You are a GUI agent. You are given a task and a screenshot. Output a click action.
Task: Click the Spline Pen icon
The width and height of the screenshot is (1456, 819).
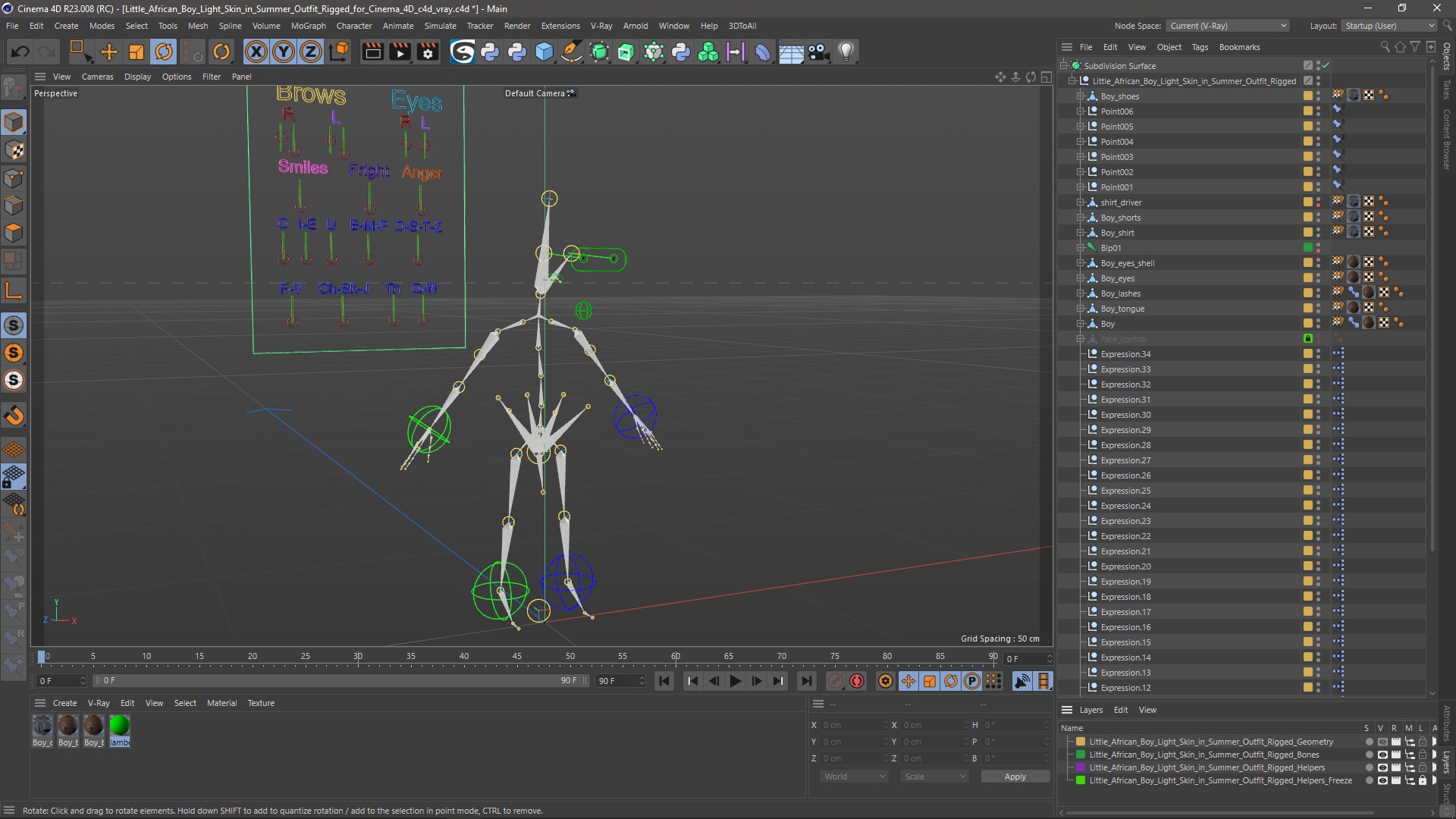coord(572,52)
